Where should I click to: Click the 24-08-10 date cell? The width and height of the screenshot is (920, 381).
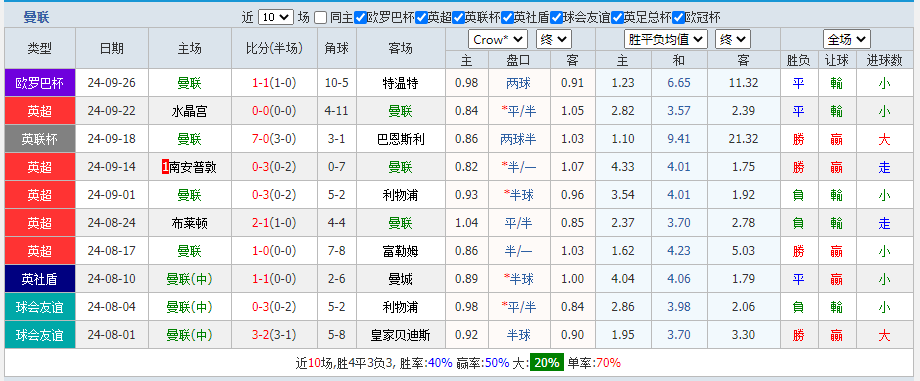(111, 279)
